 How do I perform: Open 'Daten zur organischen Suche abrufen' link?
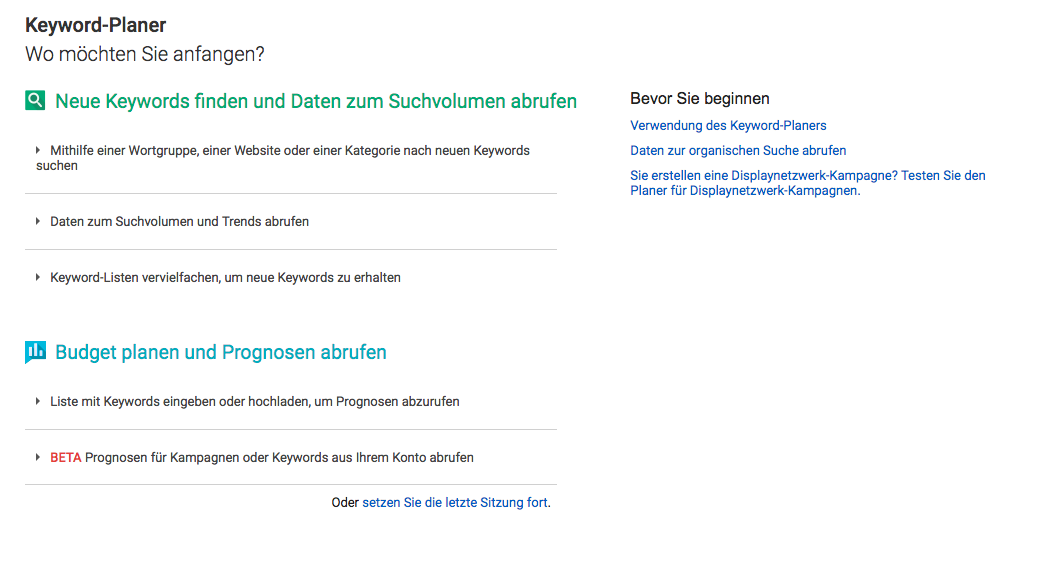[738, 150]
